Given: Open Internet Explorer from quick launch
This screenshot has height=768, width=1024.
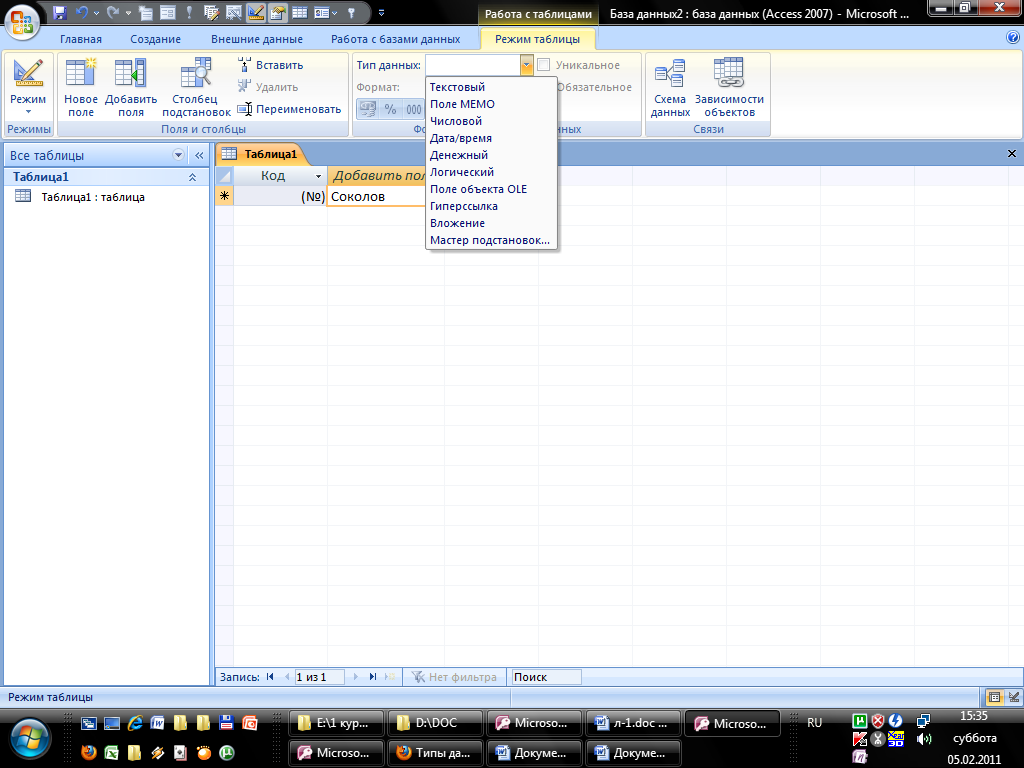Looking at the screenshot, I should point(135,723).
